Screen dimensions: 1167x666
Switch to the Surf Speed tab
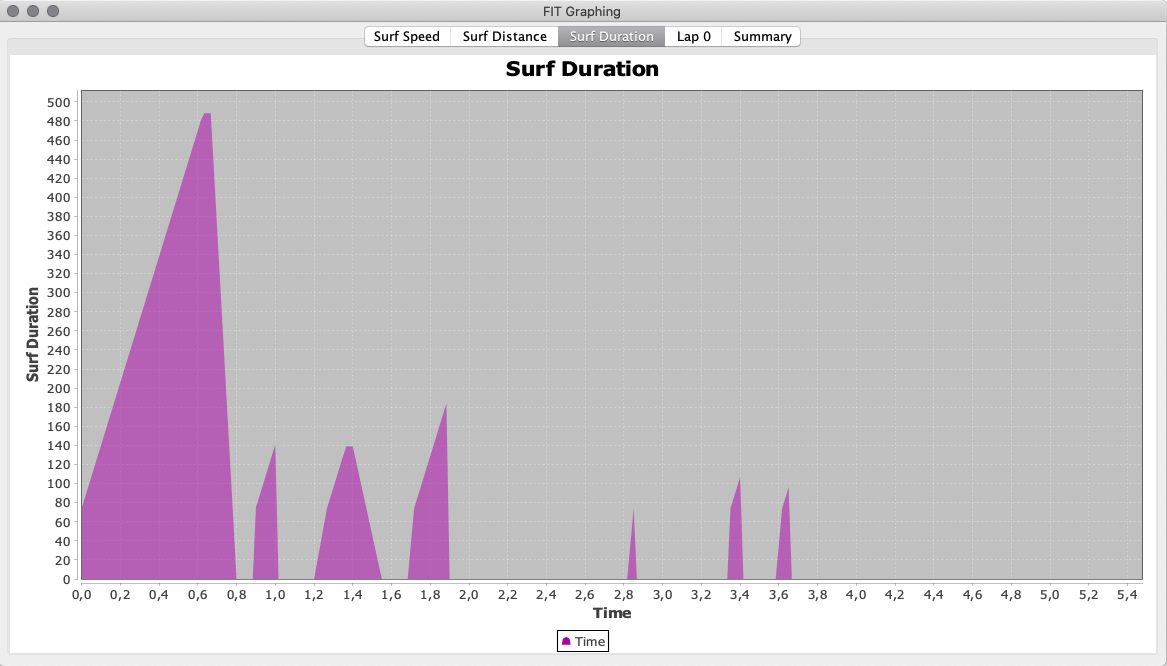[x=406, y=36]
